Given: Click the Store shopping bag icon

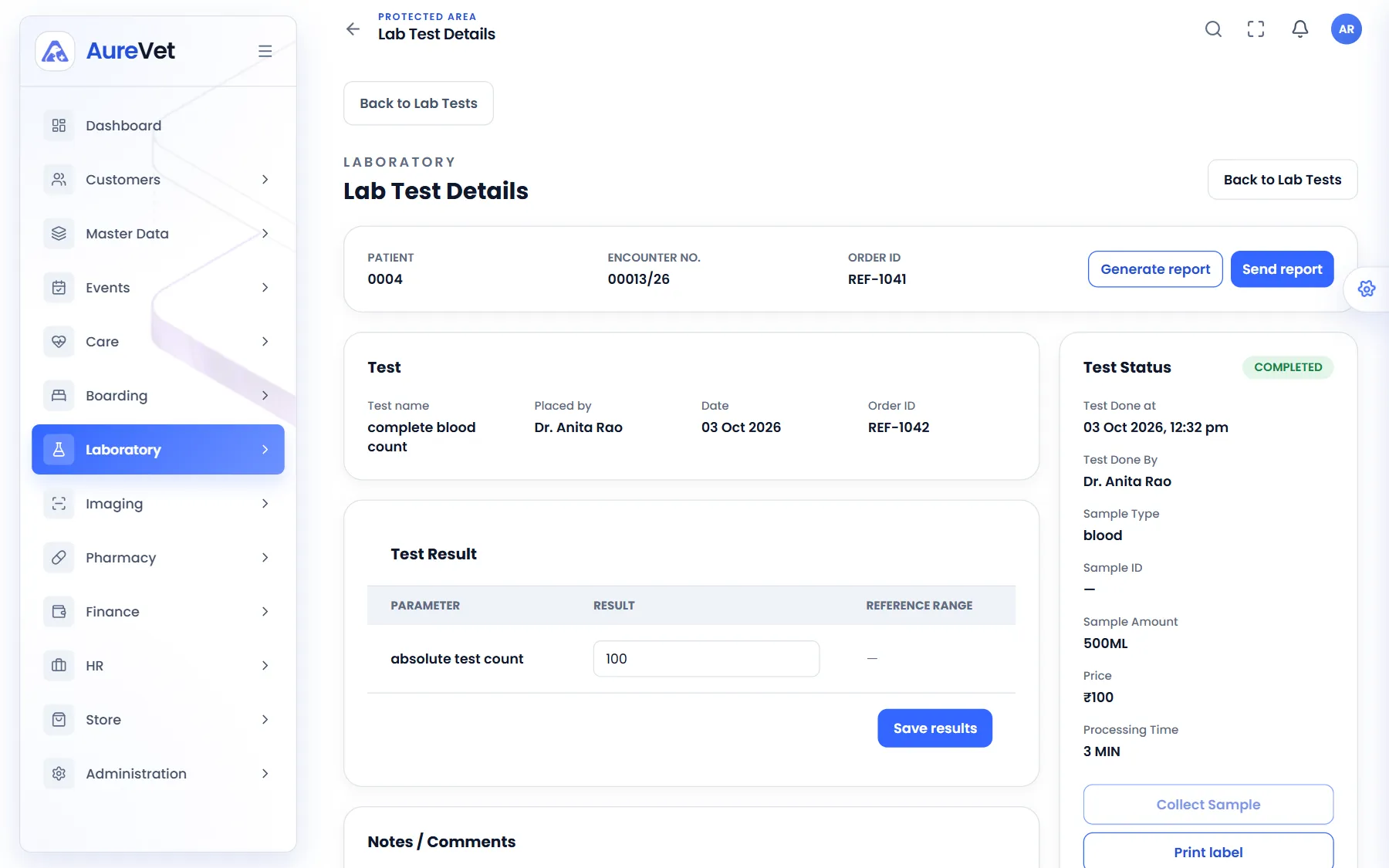Looking at the screenshot, I should (x=59, y=720).
